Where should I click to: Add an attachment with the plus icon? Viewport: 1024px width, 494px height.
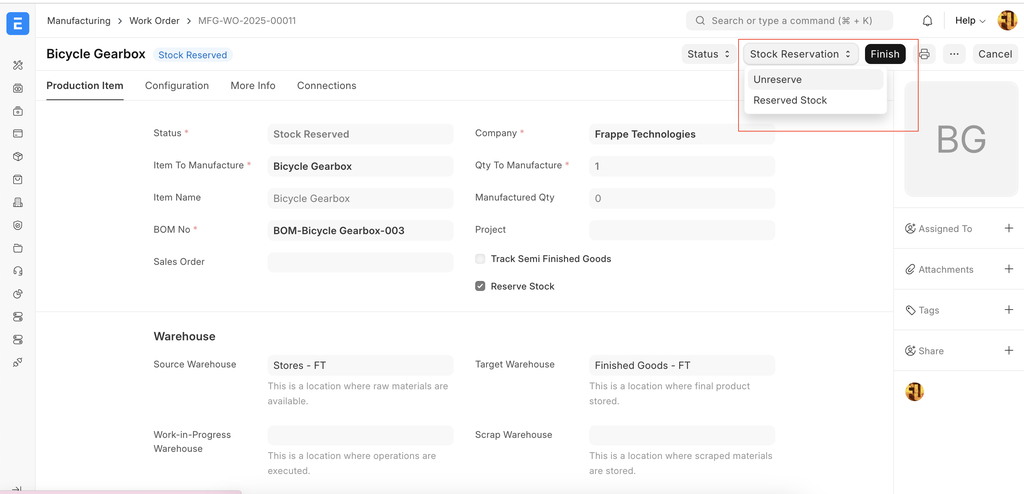[1008, 269]
